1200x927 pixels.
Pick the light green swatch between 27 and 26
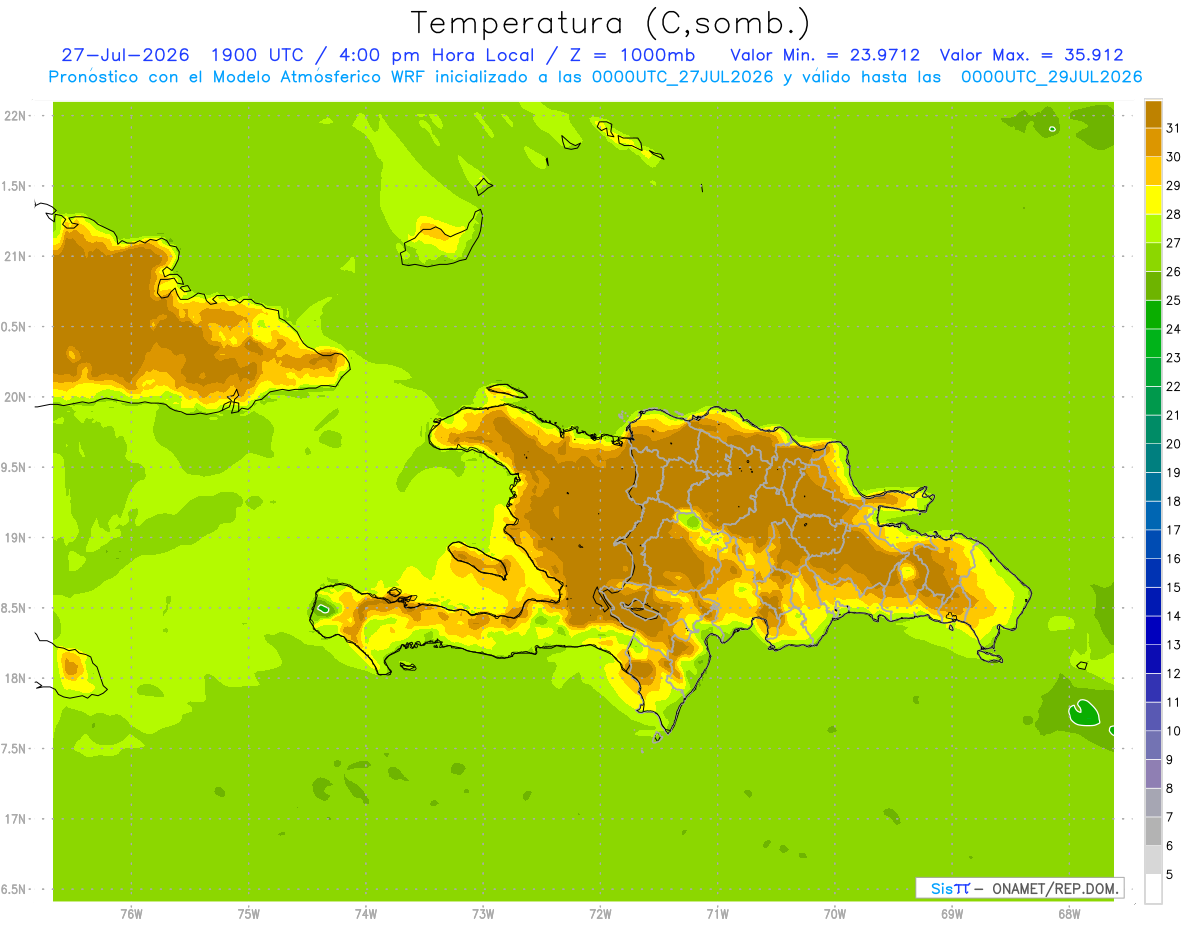[x=1153, y=257]
